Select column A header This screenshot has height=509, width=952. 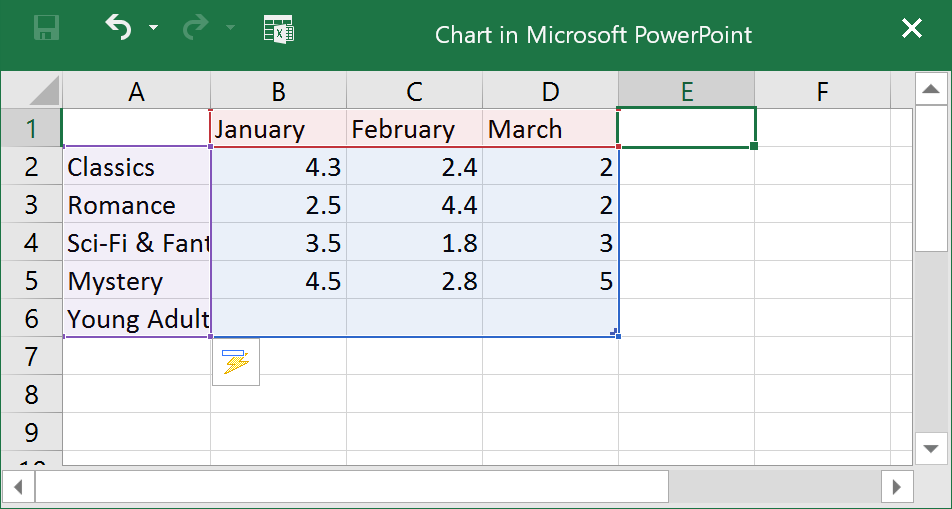pyautogui.click(x=137, y=91)
